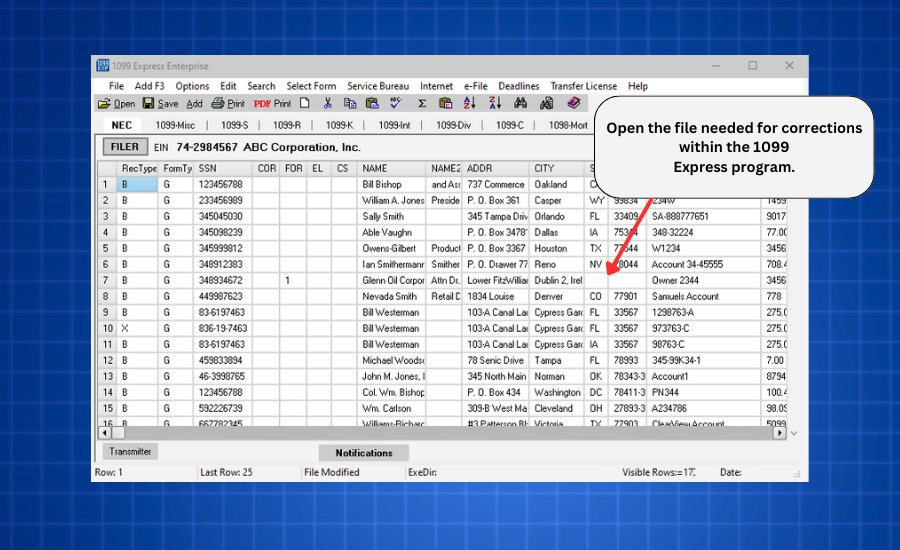The image size is (900, 550).
Task: Click the purple help book icon
Action: click(x=574, y=103)
